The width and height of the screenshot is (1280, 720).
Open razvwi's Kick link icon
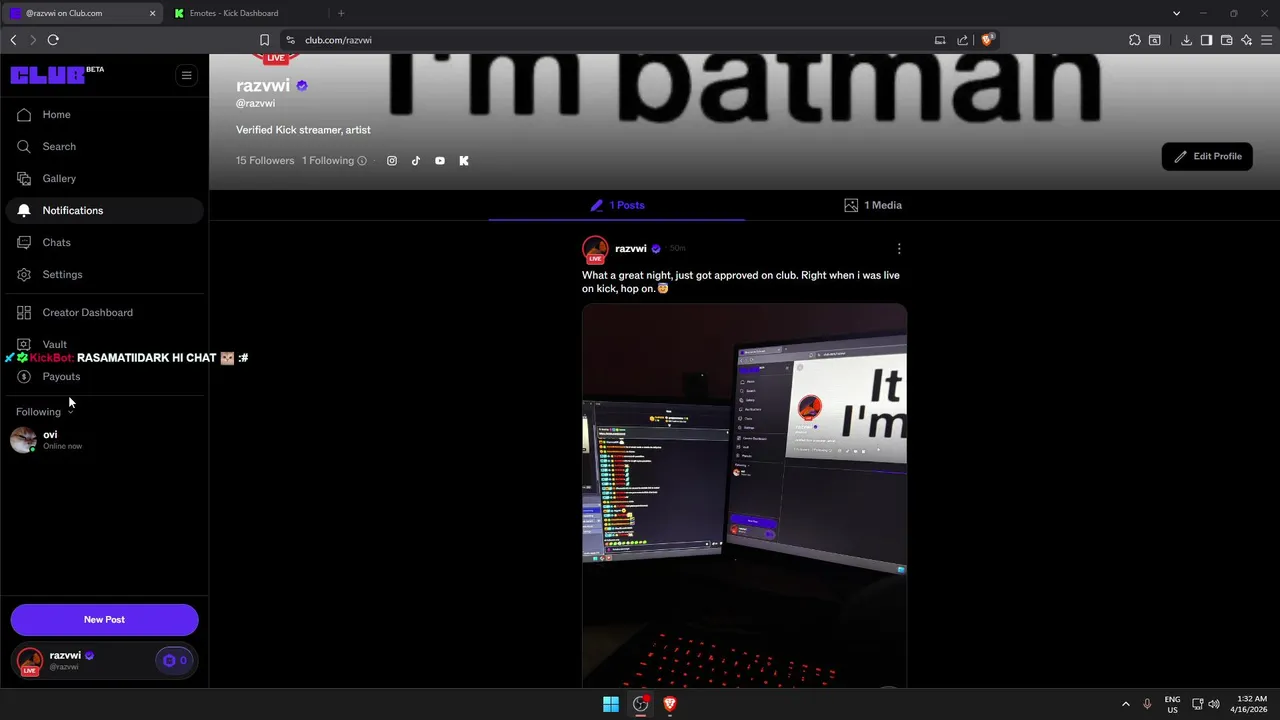click(x=464, y=161)
